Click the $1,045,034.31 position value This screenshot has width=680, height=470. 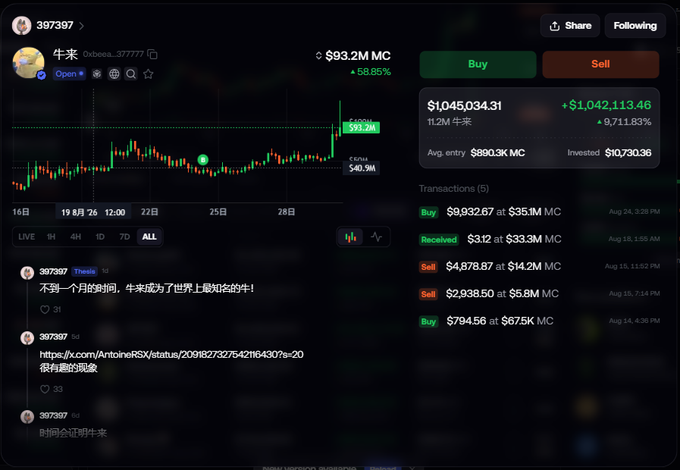point(464,106)
